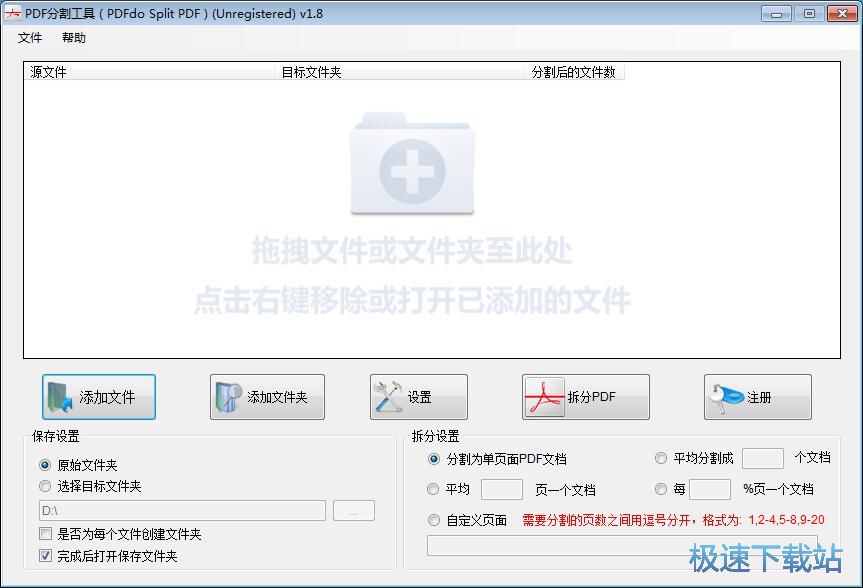Image resolution: width=863 pixels, height=588 pixels.
Task: Click the PDF app icon in title bar
Action: pos(13,14)
